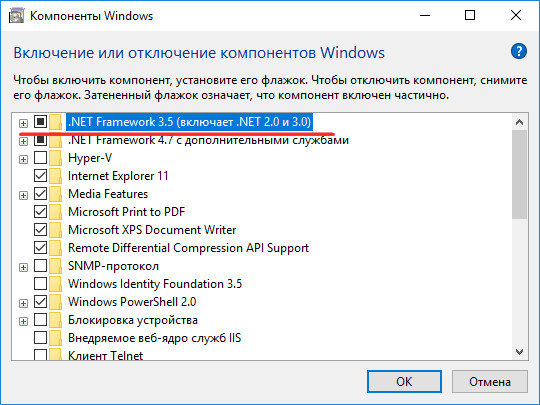Viewport: 540px width, 405px height.
Task: Click the Windows Components title bar icon
Action: [16, 16]
